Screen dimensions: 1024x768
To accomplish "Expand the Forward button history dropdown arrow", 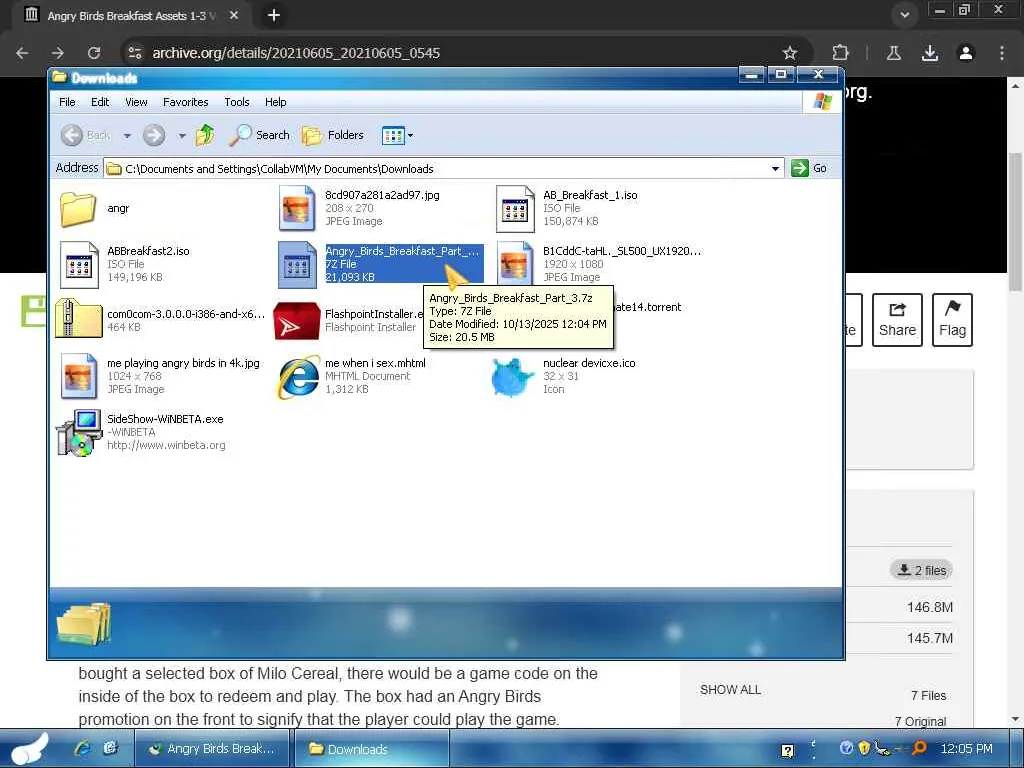I will point(182,136).
